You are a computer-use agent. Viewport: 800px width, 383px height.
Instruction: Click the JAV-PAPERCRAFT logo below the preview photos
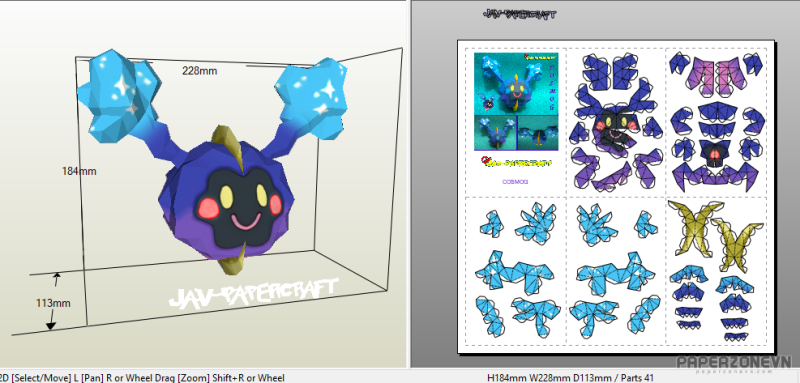[516, 162]
